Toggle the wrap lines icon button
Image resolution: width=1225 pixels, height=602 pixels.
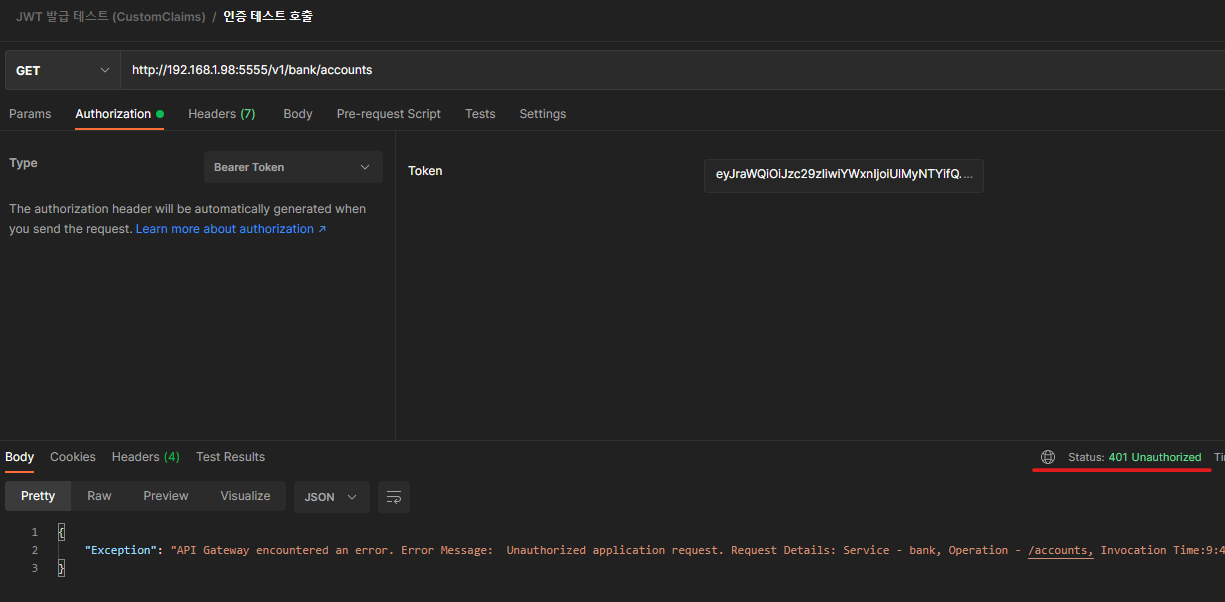394,497
